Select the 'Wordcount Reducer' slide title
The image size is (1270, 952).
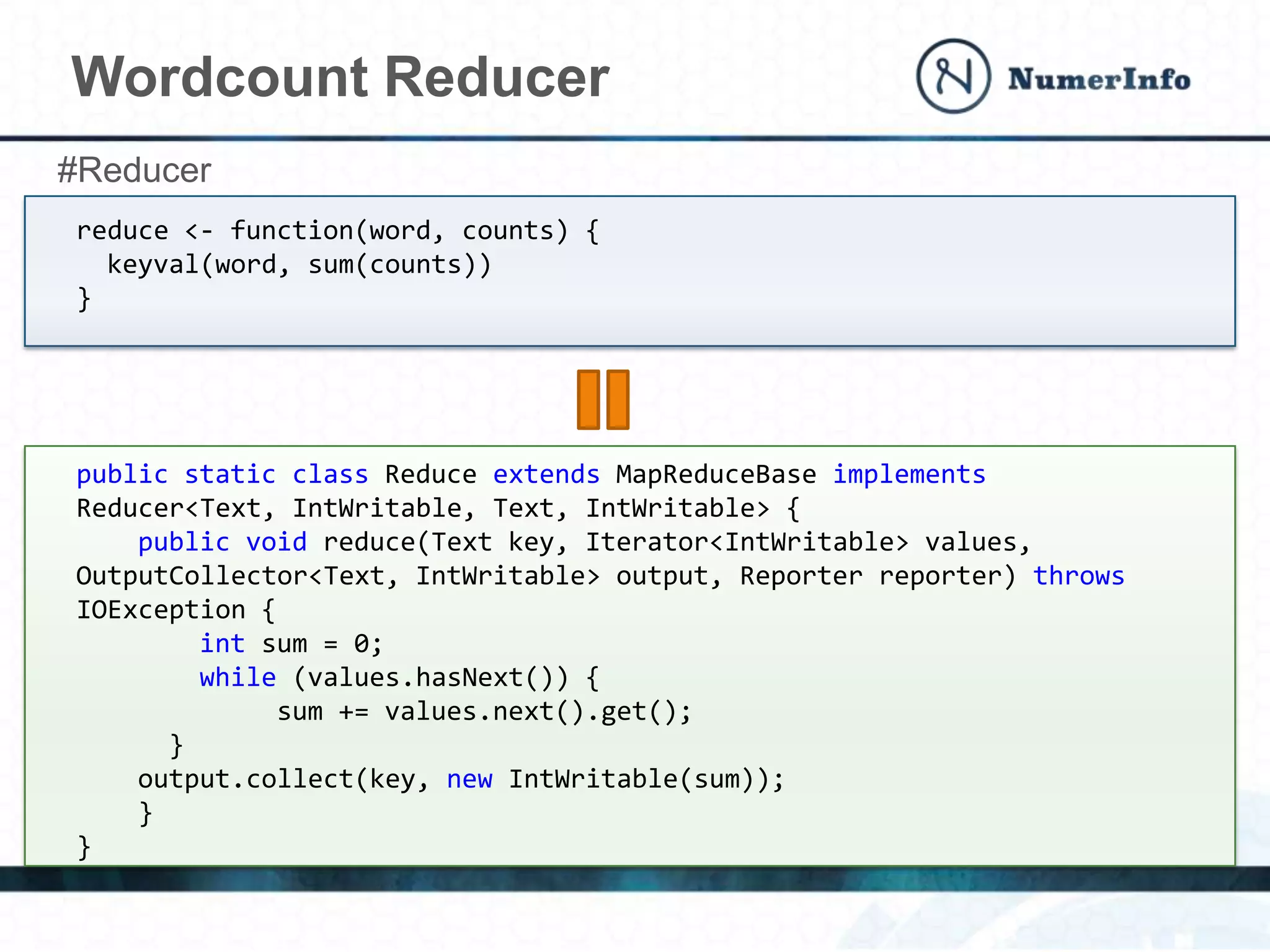(340, 77)
